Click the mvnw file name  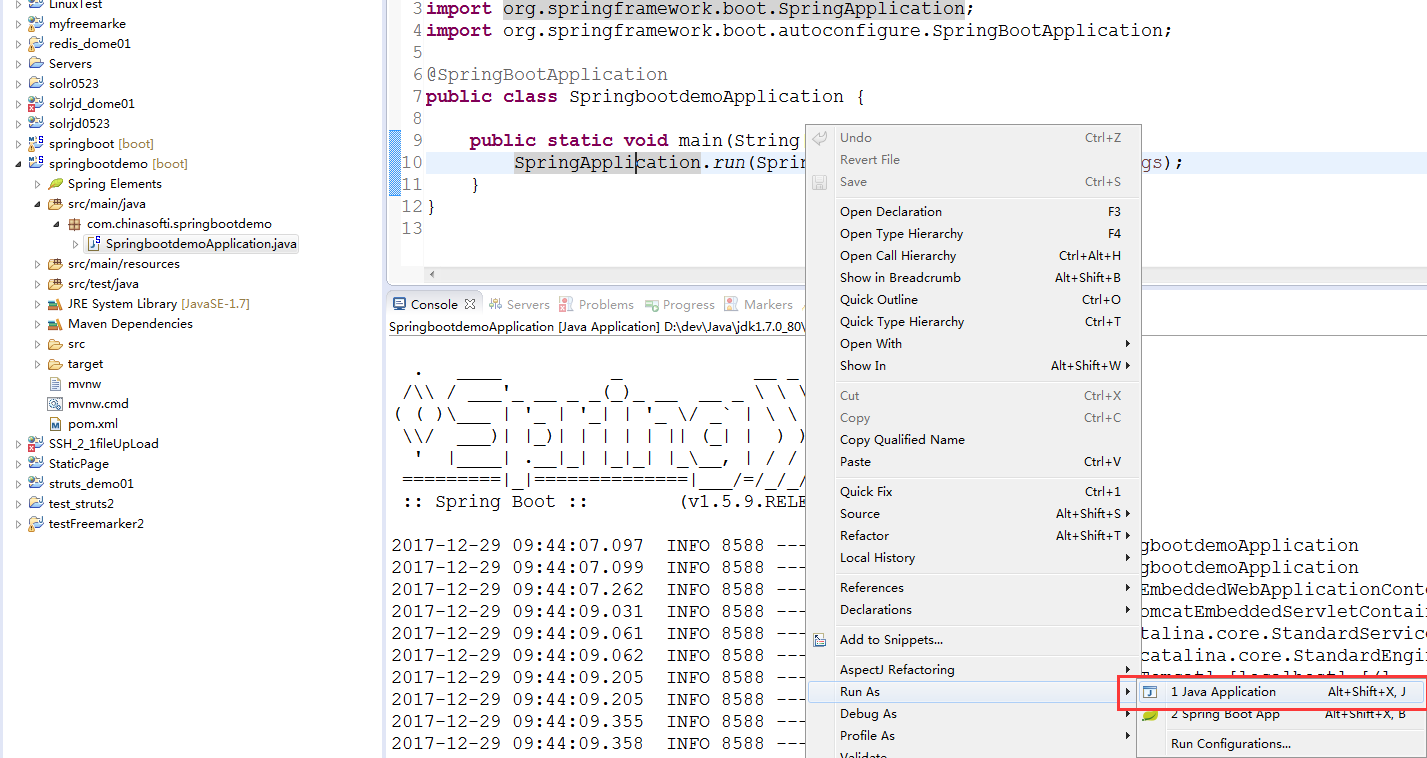(x=84, y=384)
